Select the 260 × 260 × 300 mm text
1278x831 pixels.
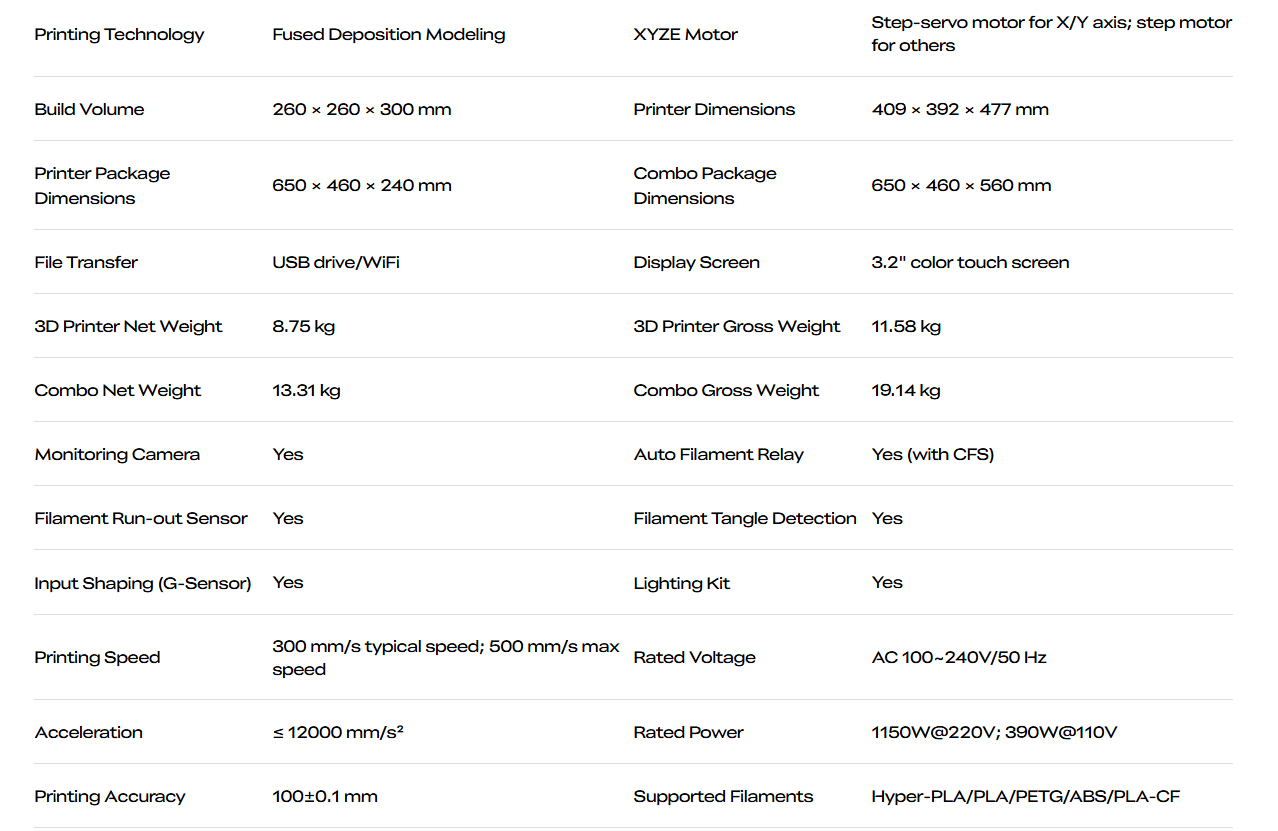361,110
